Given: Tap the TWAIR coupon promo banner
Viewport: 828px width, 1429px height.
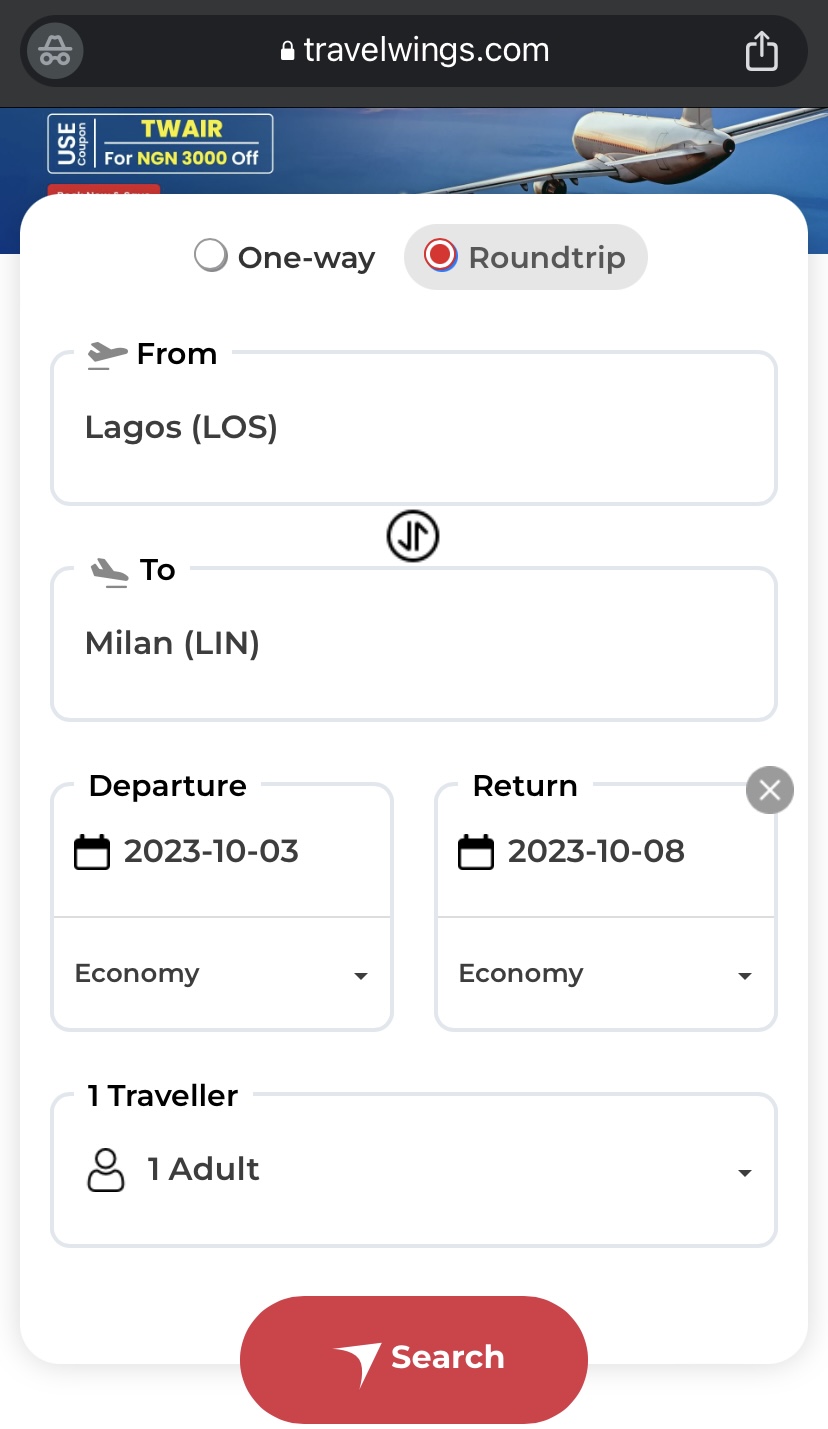Looking at the screenshot, I should pos(161,143).
